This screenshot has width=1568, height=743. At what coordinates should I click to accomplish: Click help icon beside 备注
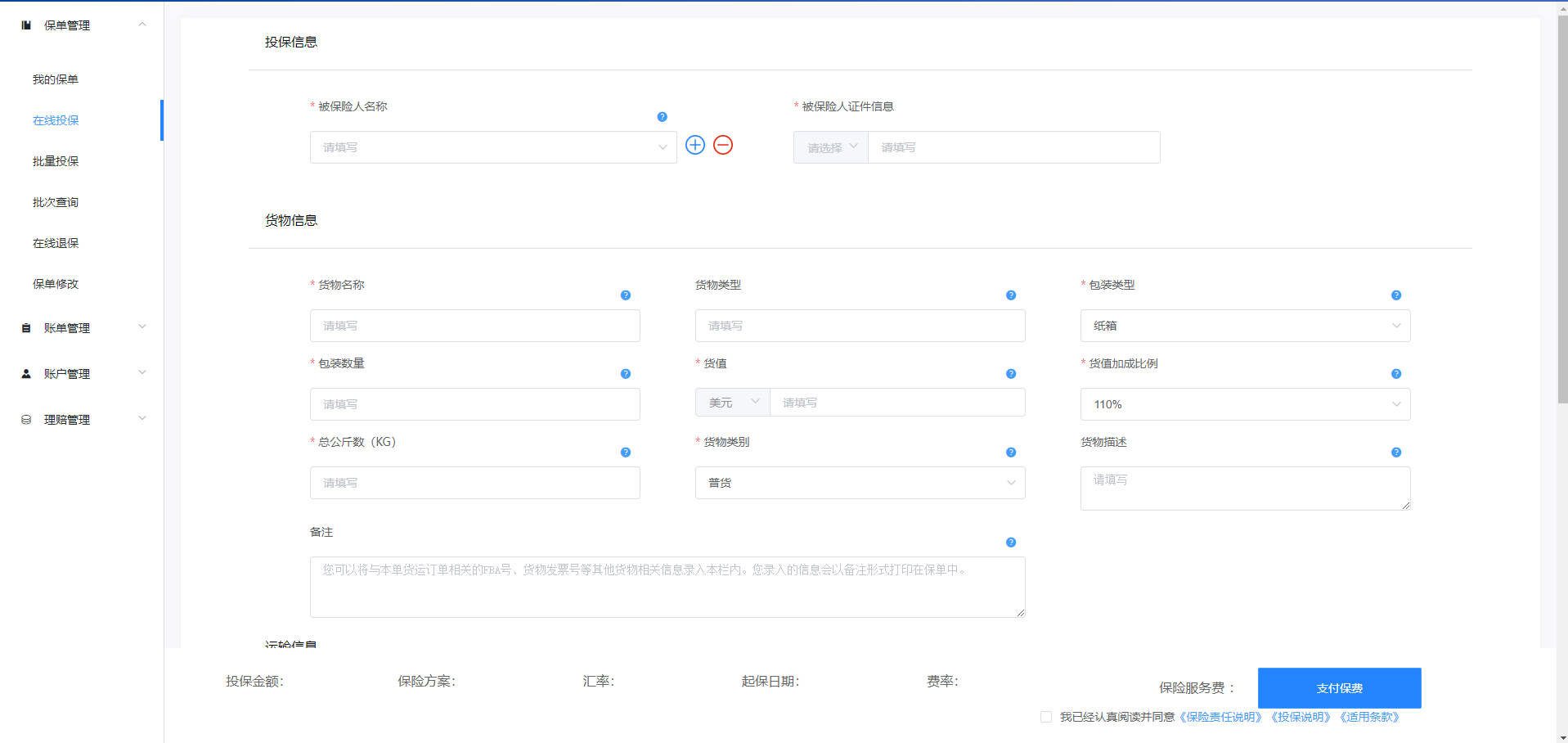point(1011,543)
